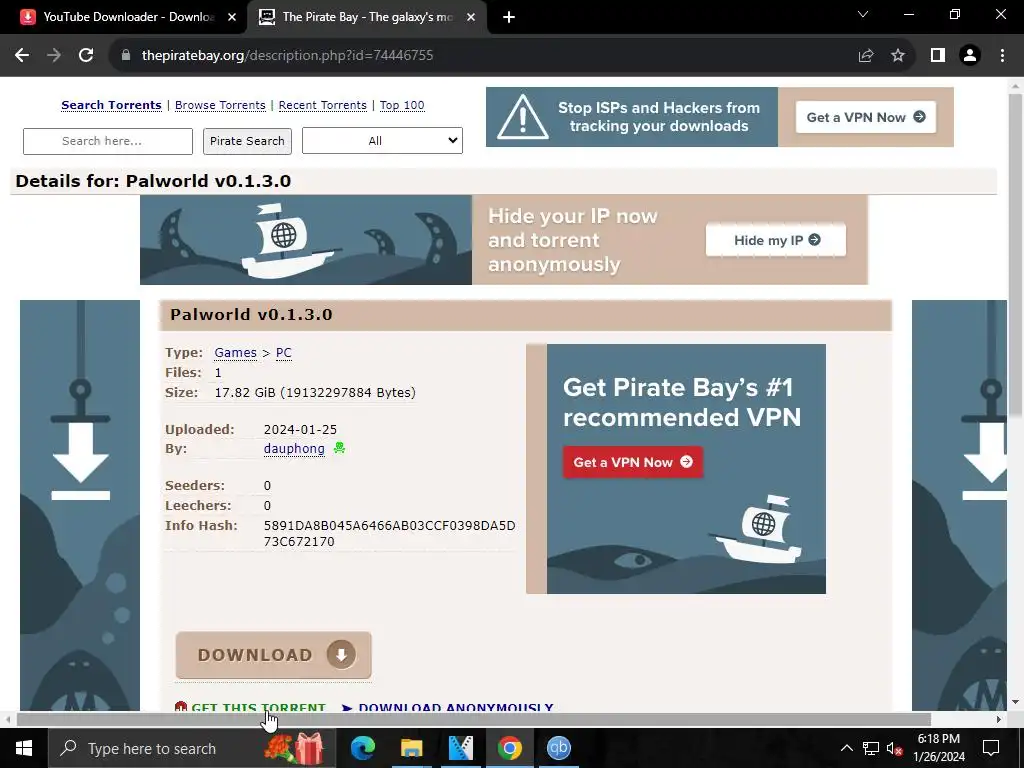Click uploaded date '2024-01-25'
Screen dimensions: 1024x768
(x=300, y=430)
